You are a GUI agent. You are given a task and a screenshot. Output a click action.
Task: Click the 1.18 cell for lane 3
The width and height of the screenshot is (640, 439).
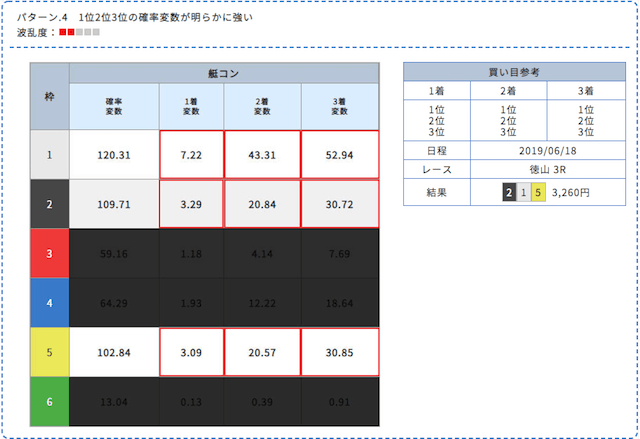[191, 254]
